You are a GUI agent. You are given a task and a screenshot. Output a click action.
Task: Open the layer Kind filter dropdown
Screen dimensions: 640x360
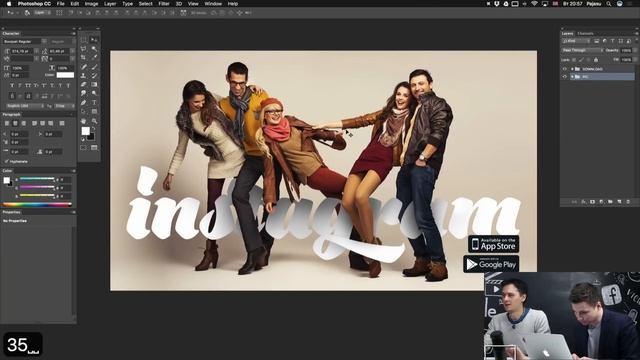click(x=576, y=41)
